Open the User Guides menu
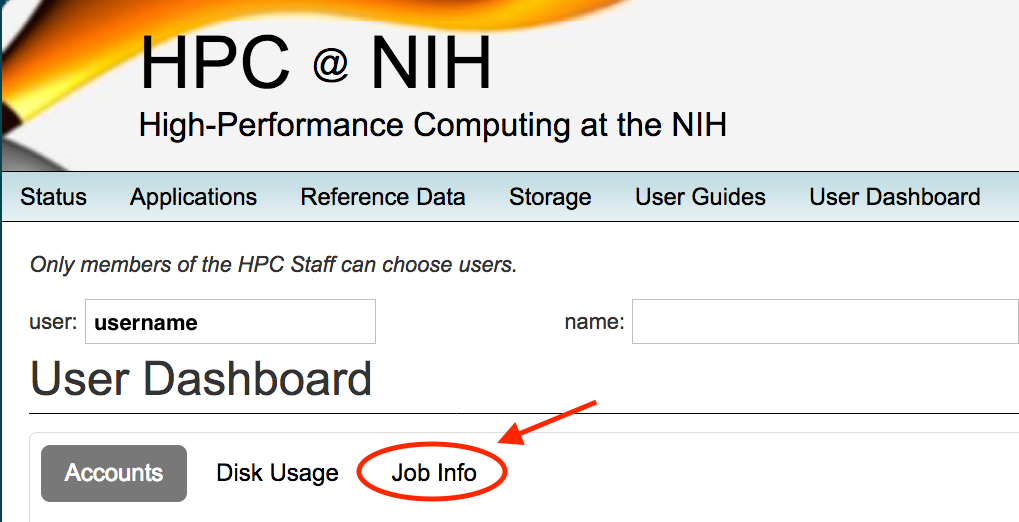Viewport: 1019px width, 522px height. tap(700, 197)
